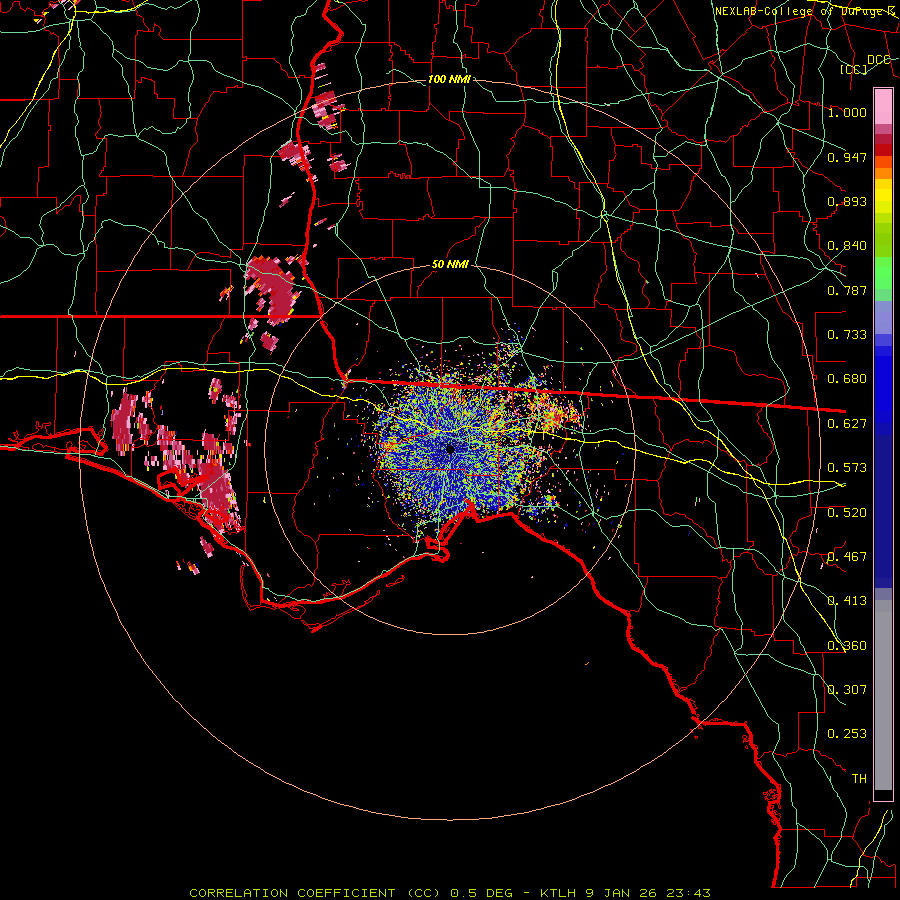
Task: Select the 50 NMI range ring label
Action: pos(450,264)
